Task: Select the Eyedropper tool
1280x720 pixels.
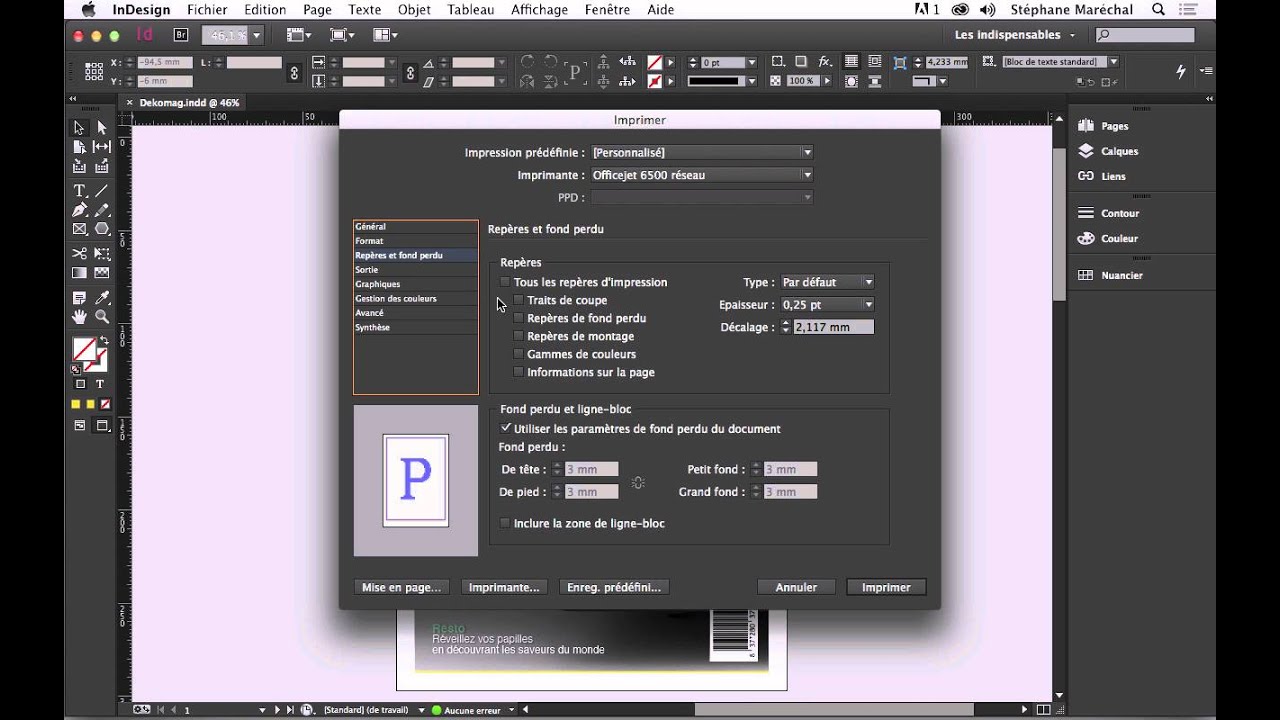Action: (x=101, y=298)
